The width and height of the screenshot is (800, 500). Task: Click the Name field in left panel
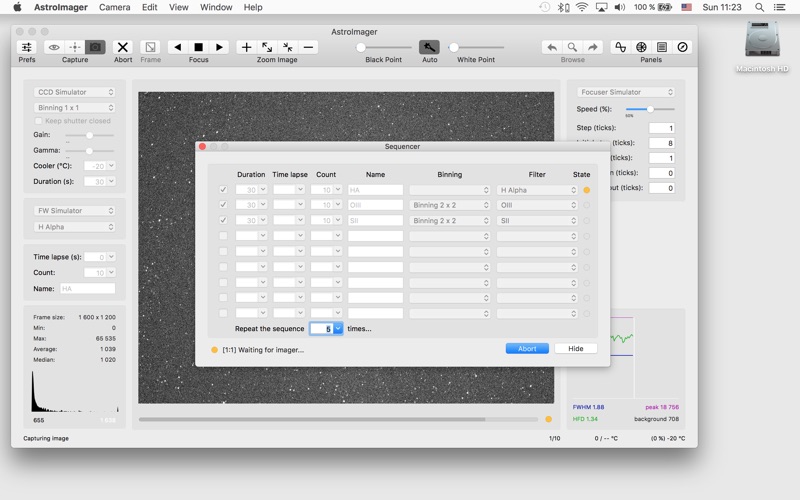pos(88,288)
